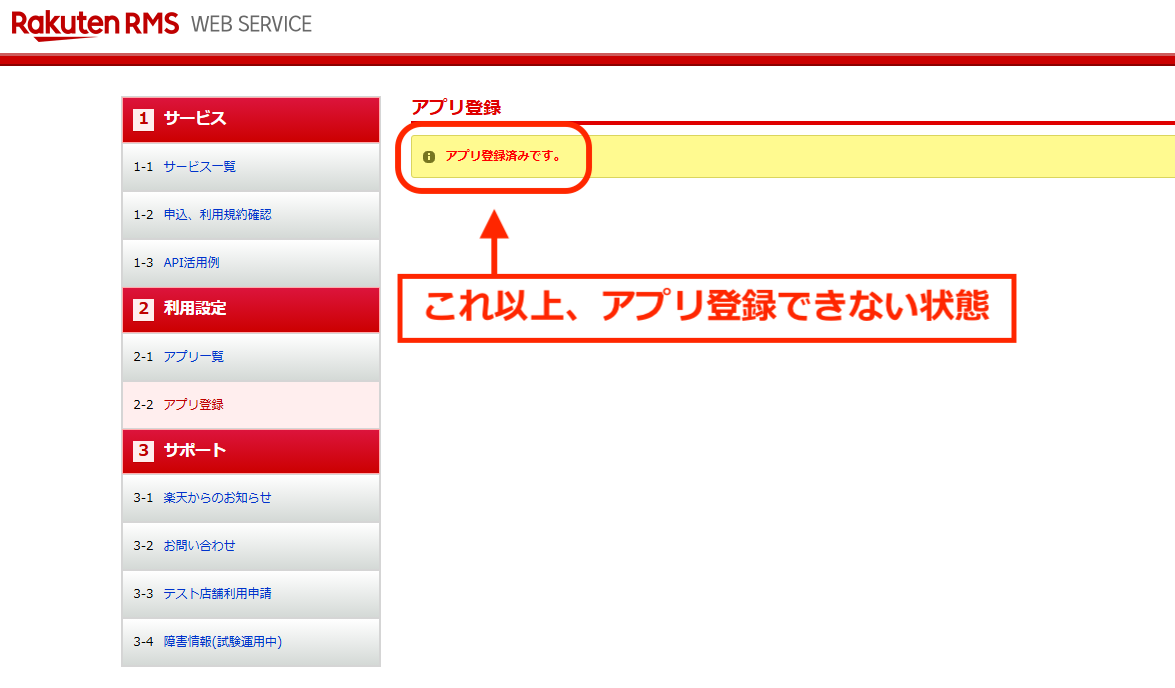Go to the お問い合わせ page

point(199,546)
